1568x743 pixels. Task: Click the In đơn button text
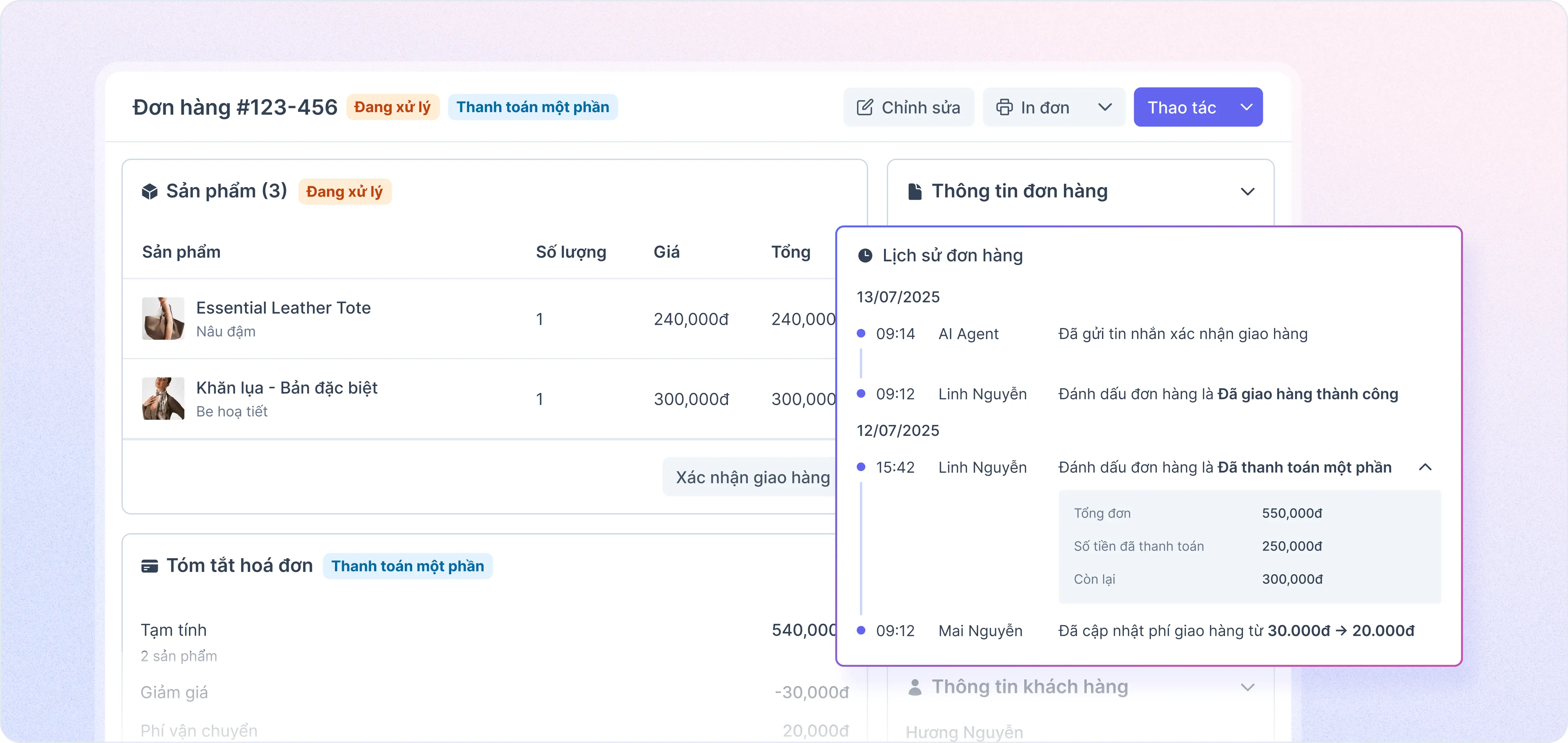coord(1044,108)
